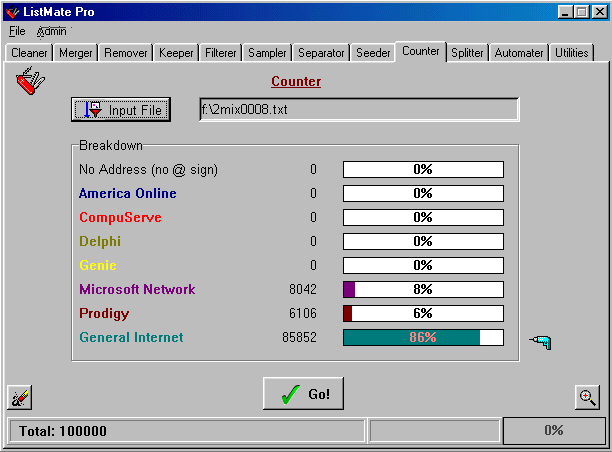
Task: Open the File menu
Action: (17, 31)
